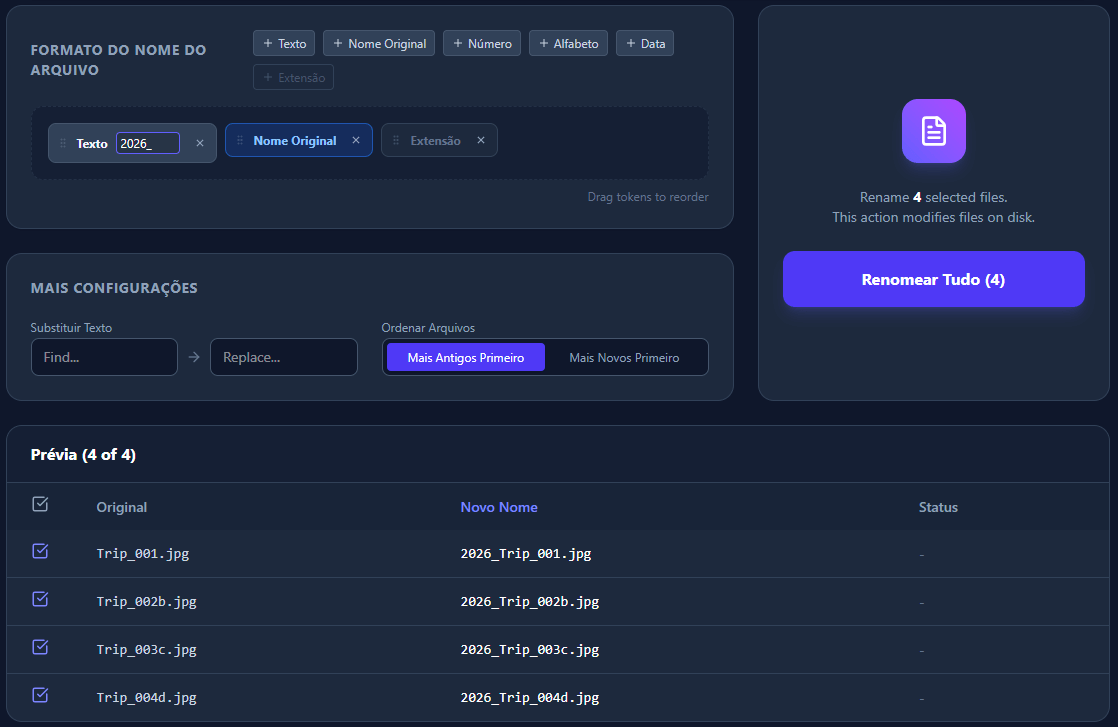Click the purple document file icon
The image size is (1118, 727).
(x=933, y=131)
